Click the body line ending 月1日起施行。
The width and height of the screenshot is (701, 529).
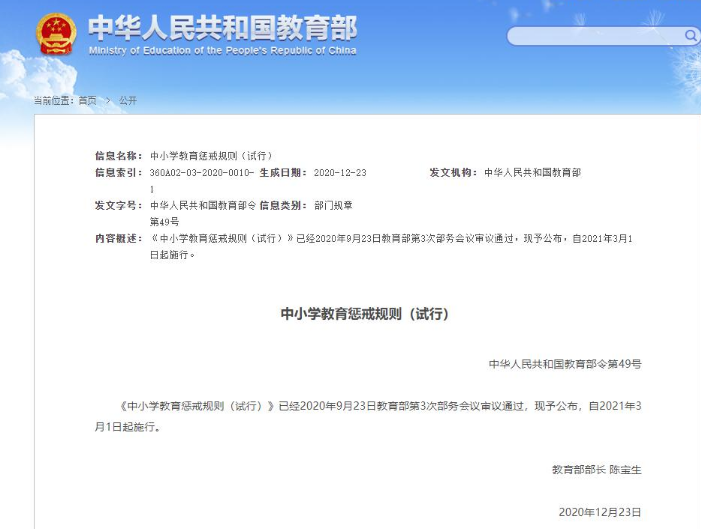[128, 427]
